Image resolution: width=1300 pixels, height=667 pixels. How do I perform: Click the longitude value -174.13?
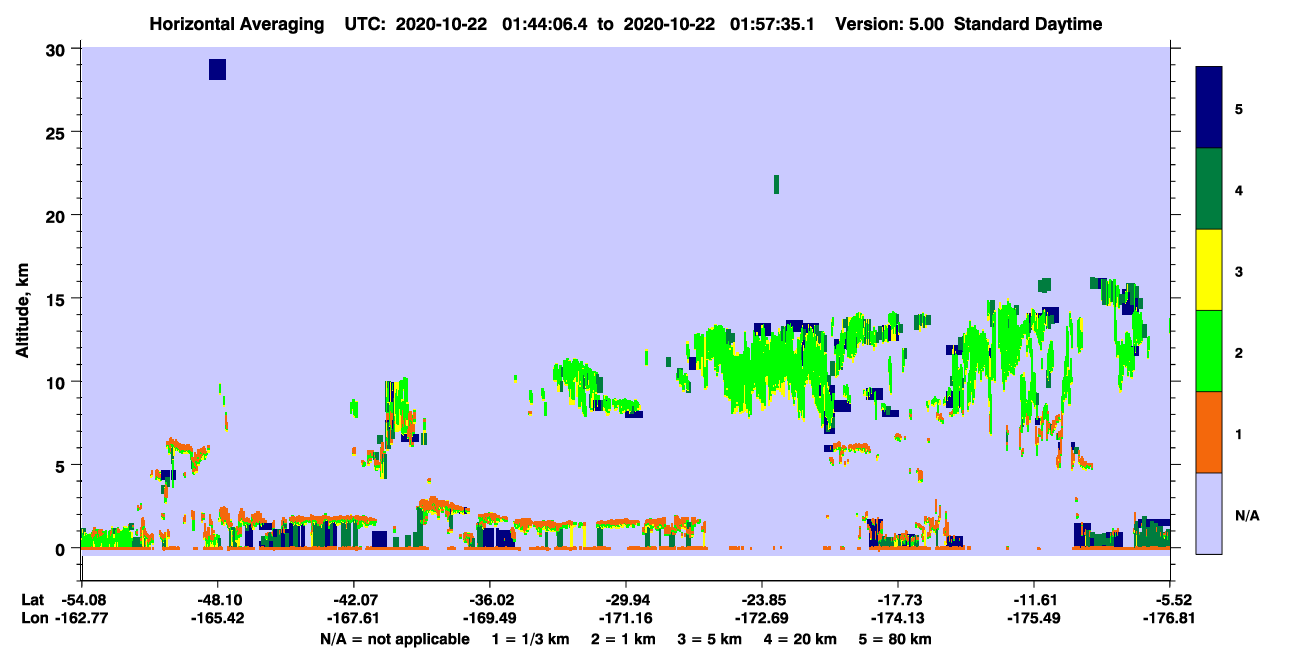898,619
